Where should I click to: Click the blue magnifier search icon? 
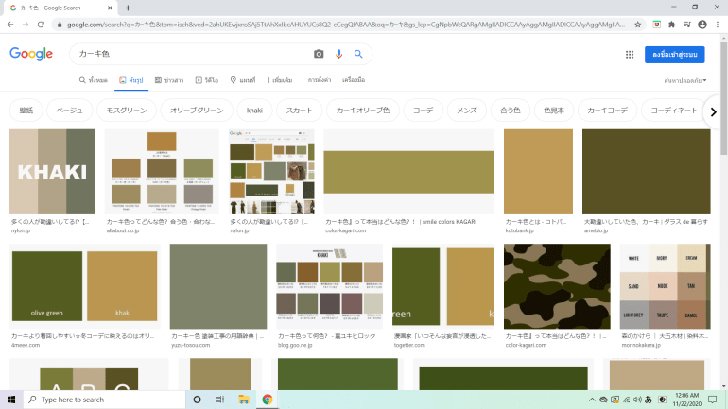pyautogui.click(x=358, y=54)
